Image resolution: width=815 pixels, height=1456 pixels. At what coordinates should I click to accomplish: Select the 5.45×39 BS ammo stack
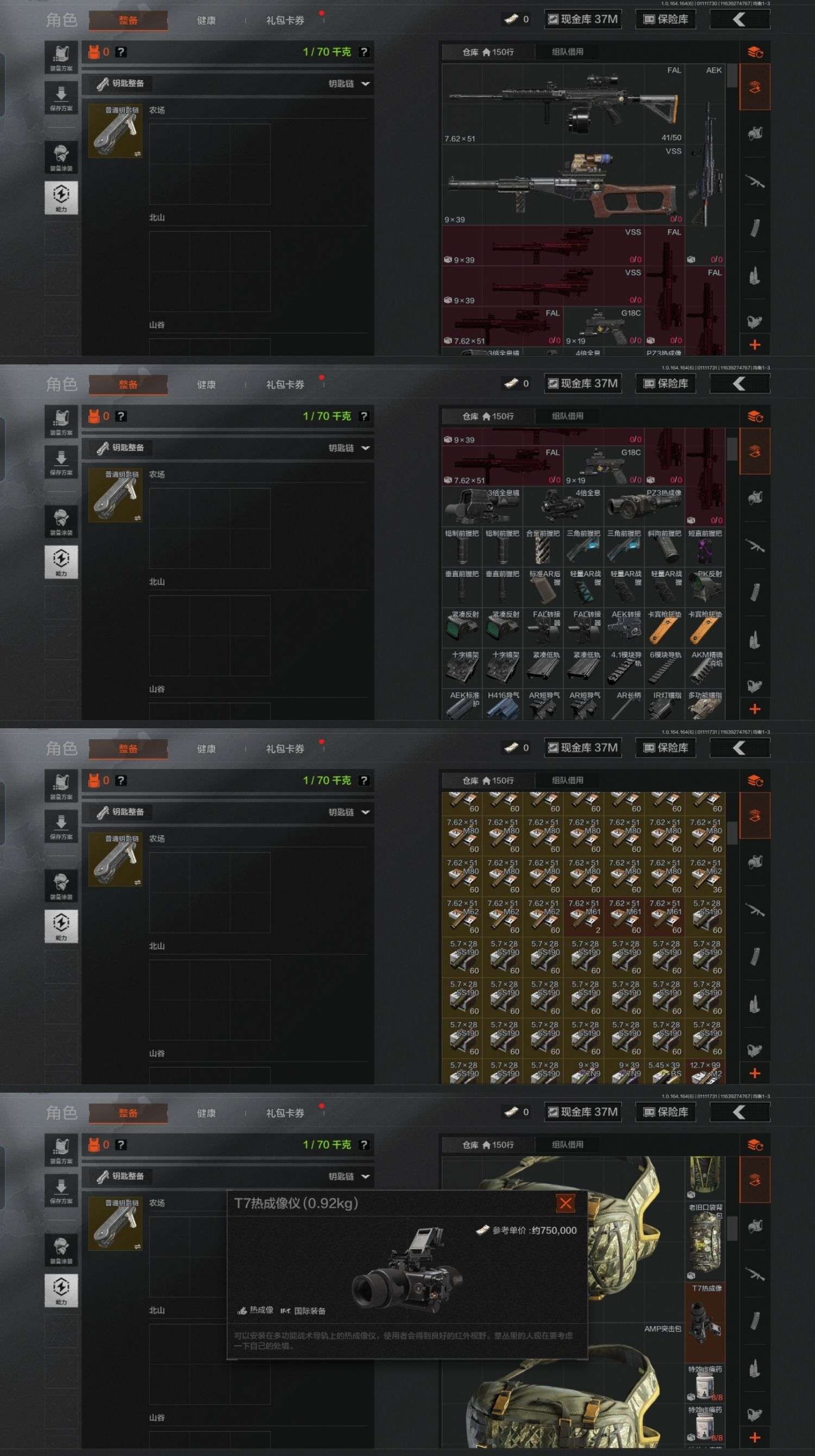tap(664, 1073)
